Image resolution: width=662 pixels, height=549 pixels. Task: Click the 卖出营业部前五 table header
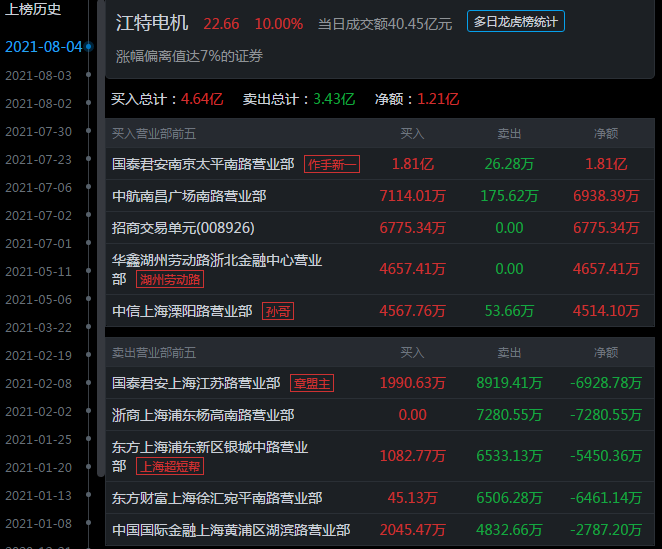154,353
